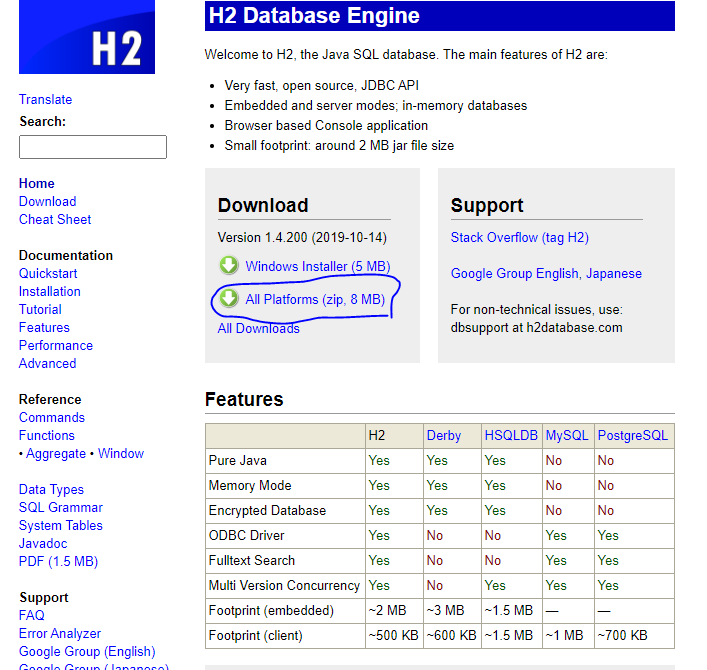Screen dimensions: 707x670
Task: Open the Aggregate functions link
Action: (56, 454)
